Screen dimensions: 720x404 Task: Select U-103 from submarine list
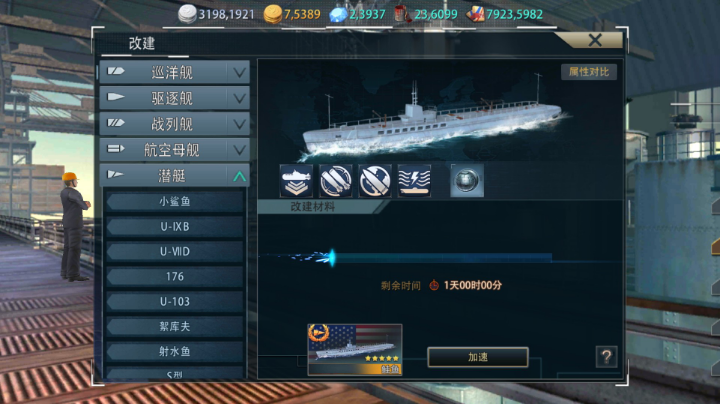[175, 302]
